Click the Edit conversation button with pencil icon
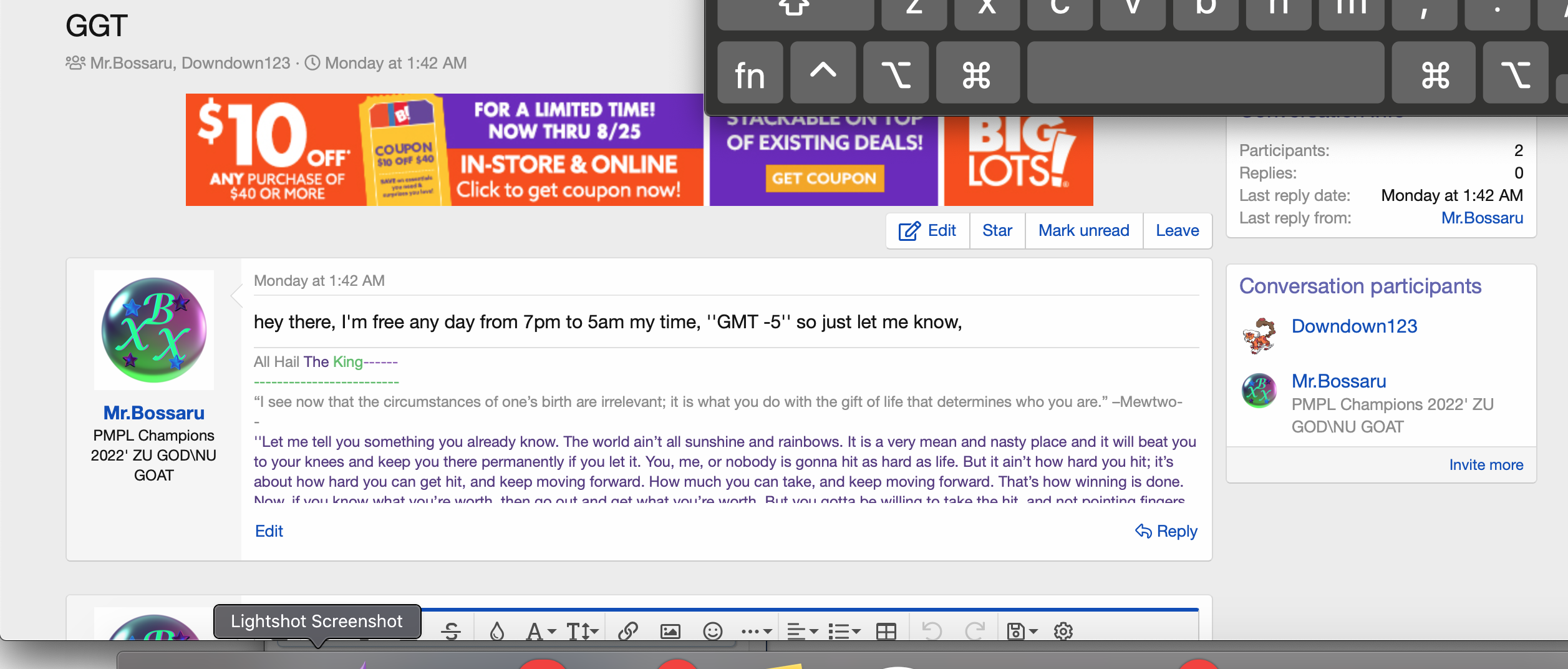The image size is (1568, 669). [927, 231]
